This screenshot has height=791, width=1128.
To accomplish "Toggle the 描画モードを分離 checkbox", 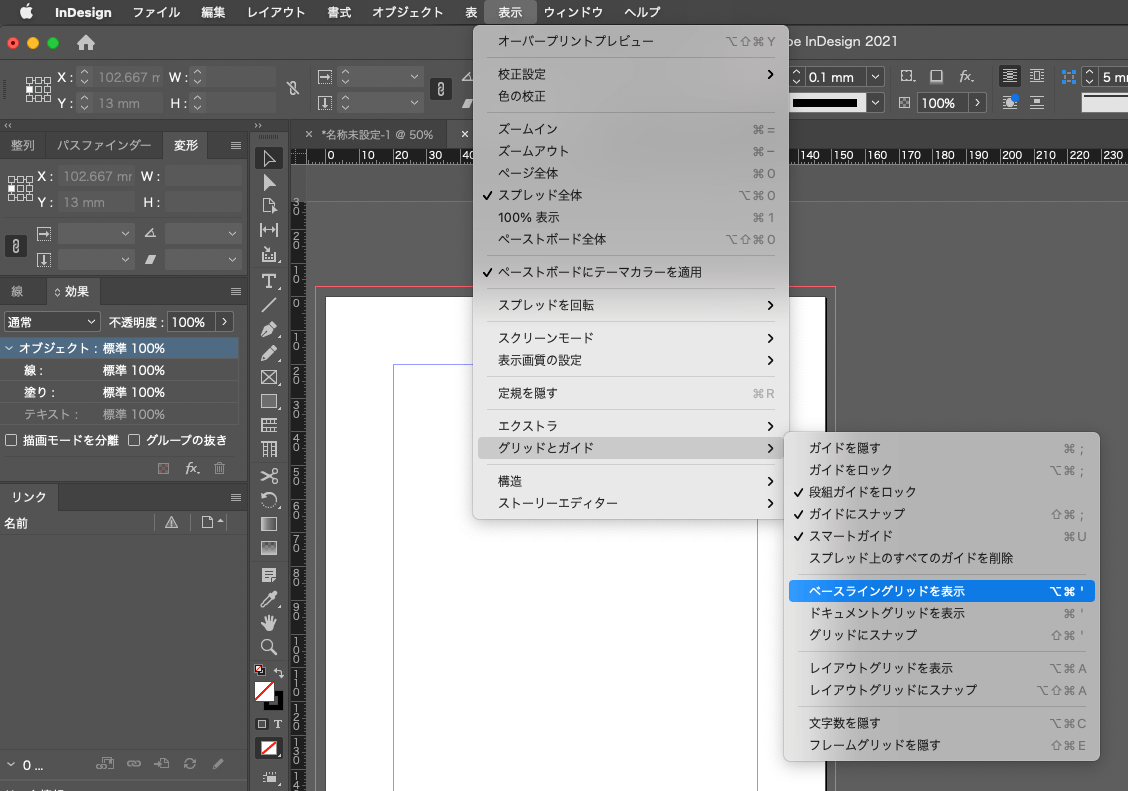I will (10, 439).
